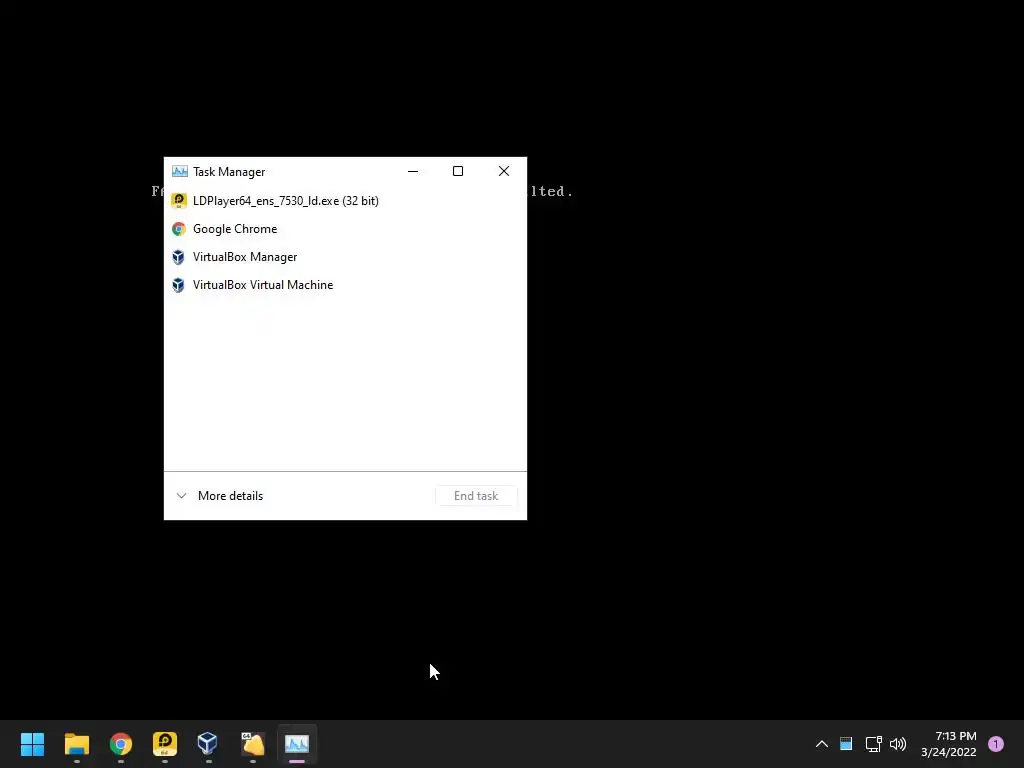Click the VirtualBox Virtual Machine row icon
This screenshot has height=768, width=1024.
(178, 285)
